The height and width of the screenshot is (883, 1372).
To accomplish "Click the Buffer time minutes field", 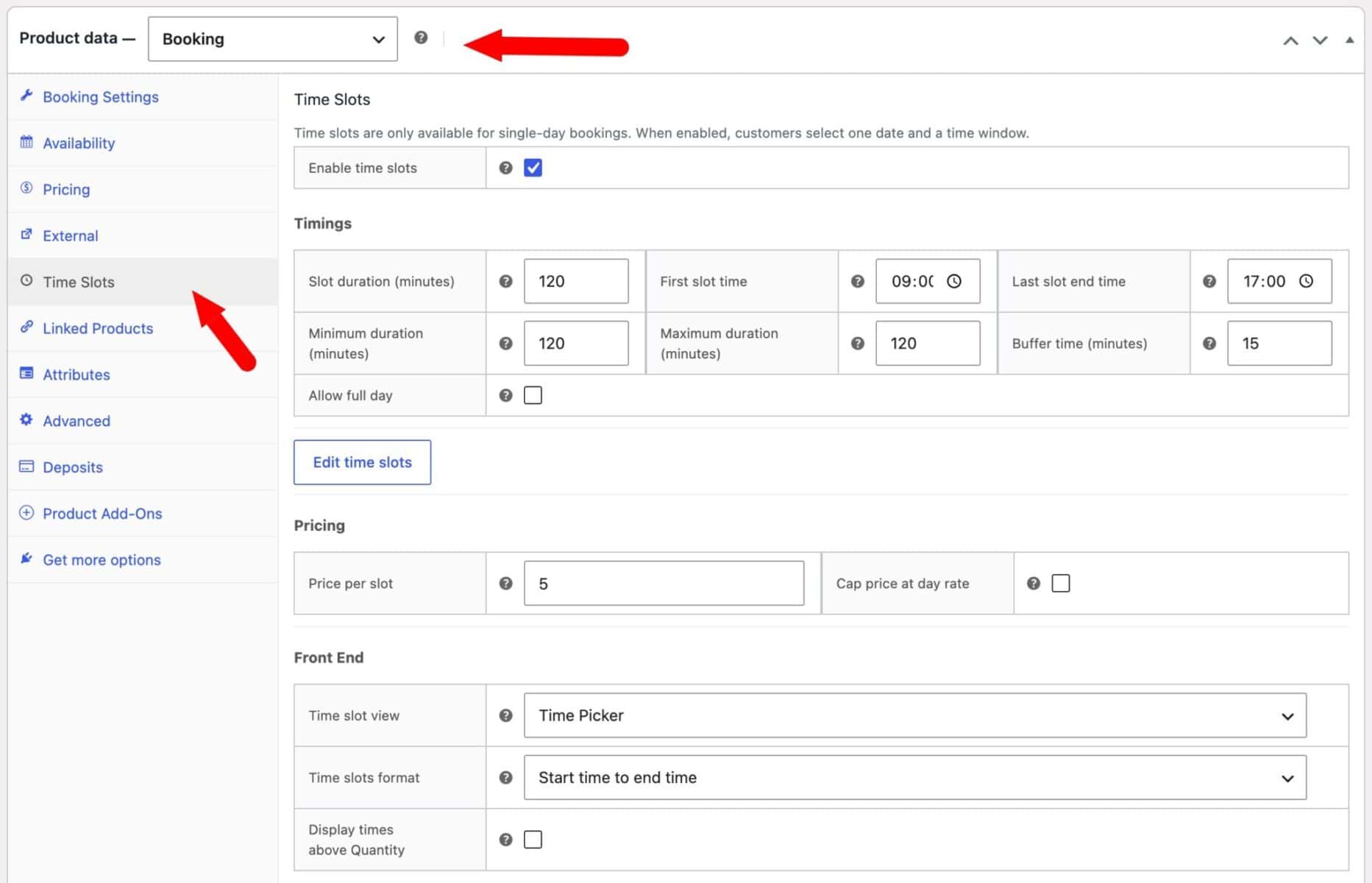I will pos(1279,343).
